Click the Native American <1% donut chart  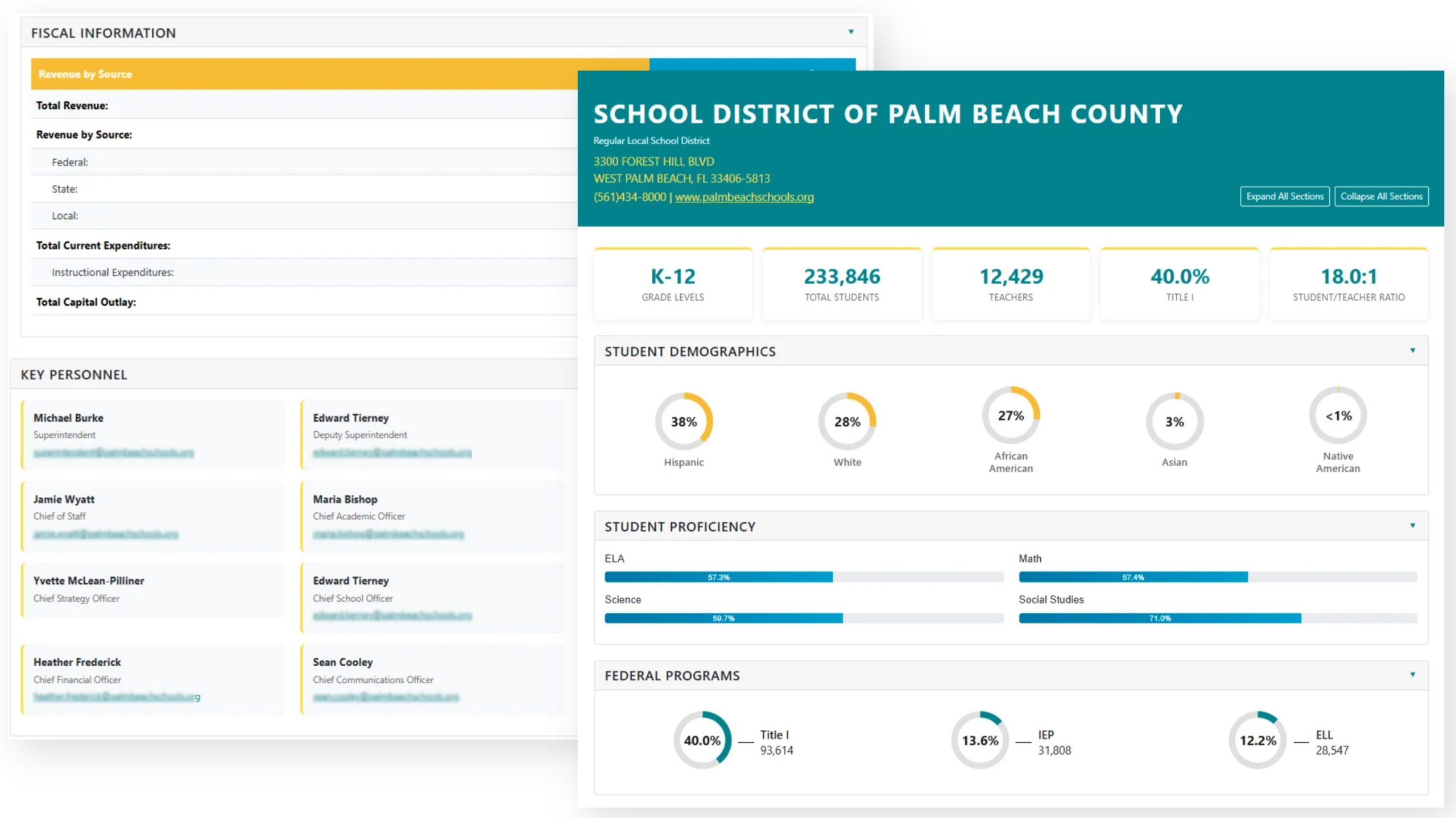(x=1338, y=416)
